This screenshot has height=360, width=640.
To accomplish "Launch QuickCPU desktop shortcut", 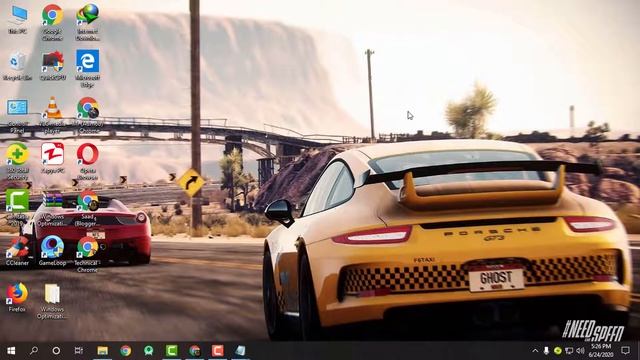I will 53,65.
